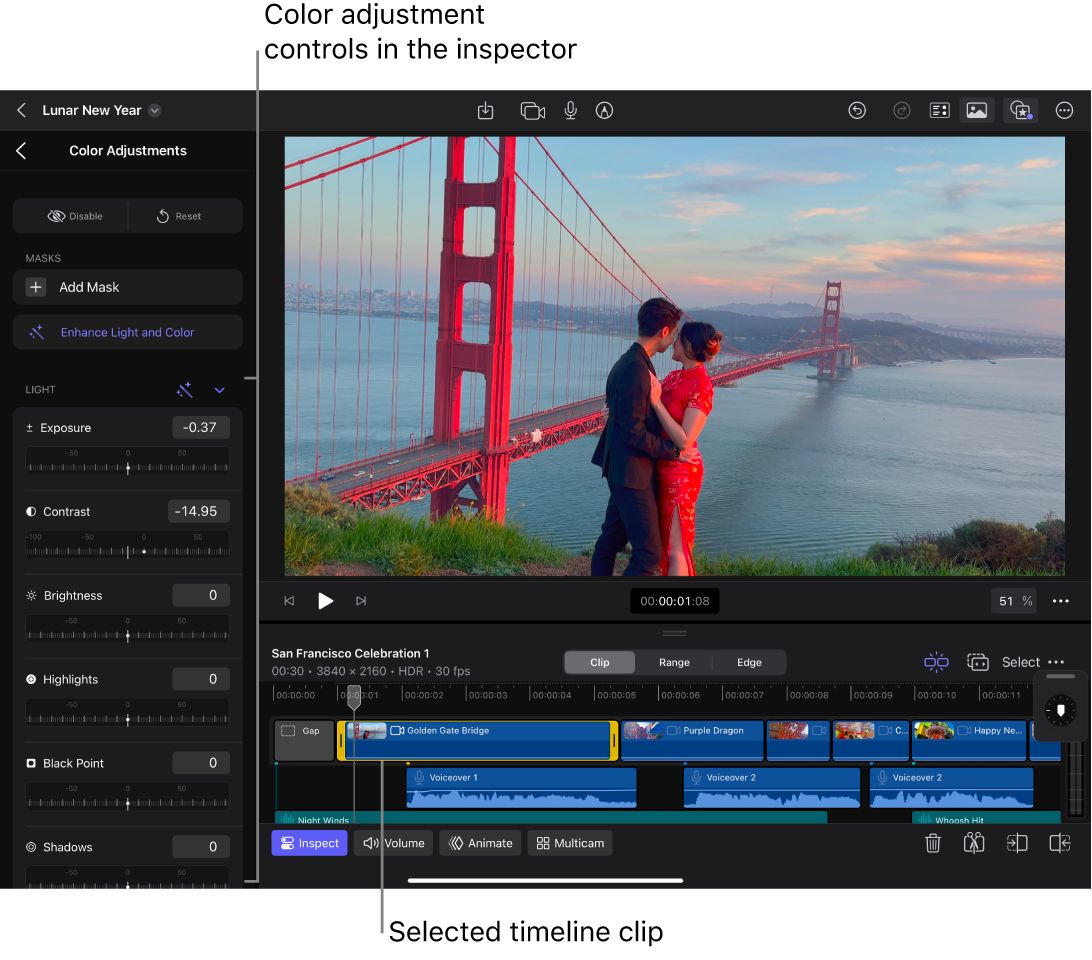Activate the Apple Pencil draw tool

tap(604, 110)
